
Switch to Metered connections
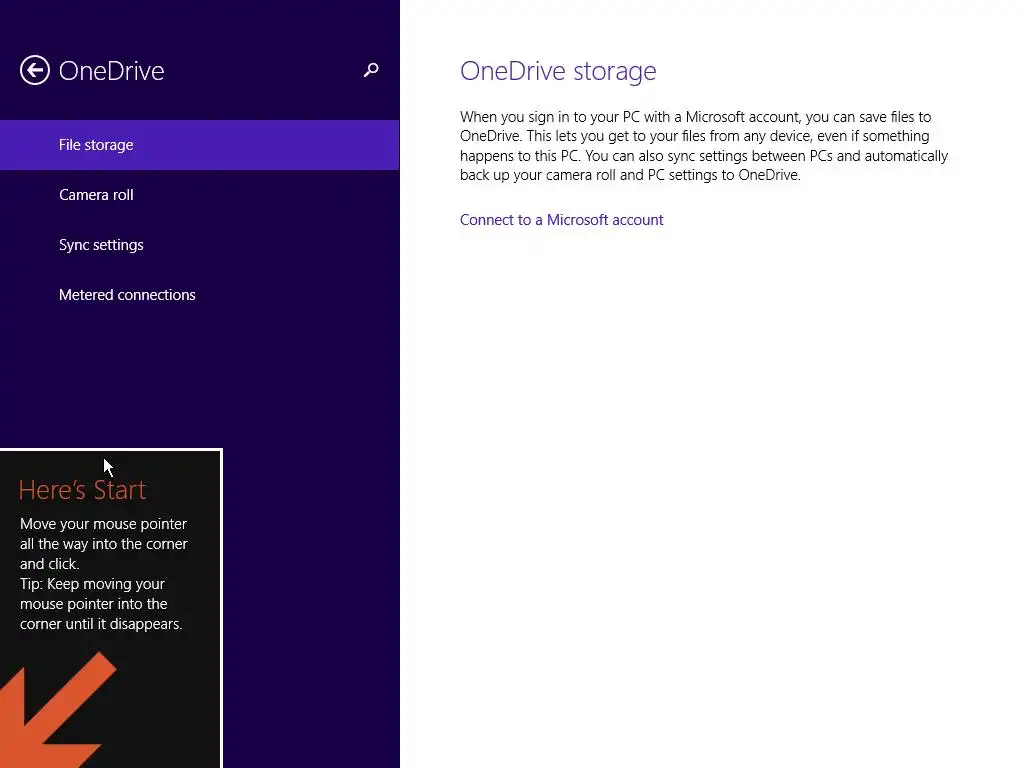pyautogui.click(x=127, y=295)
